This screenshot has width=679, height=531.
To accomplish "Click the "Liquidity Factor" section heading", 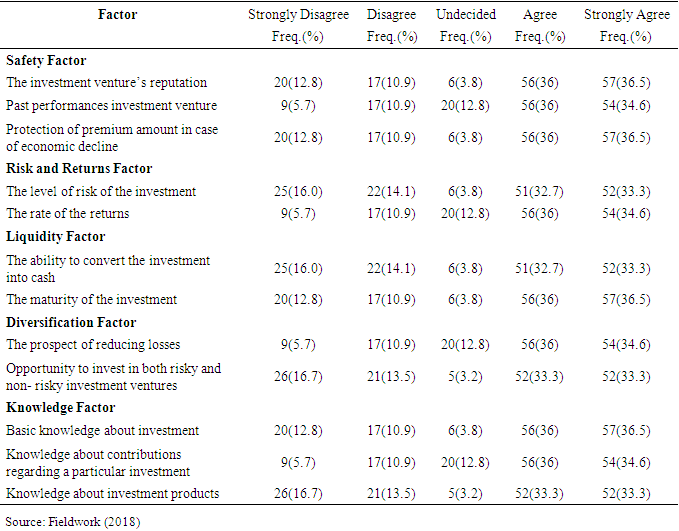I will 55,237.
